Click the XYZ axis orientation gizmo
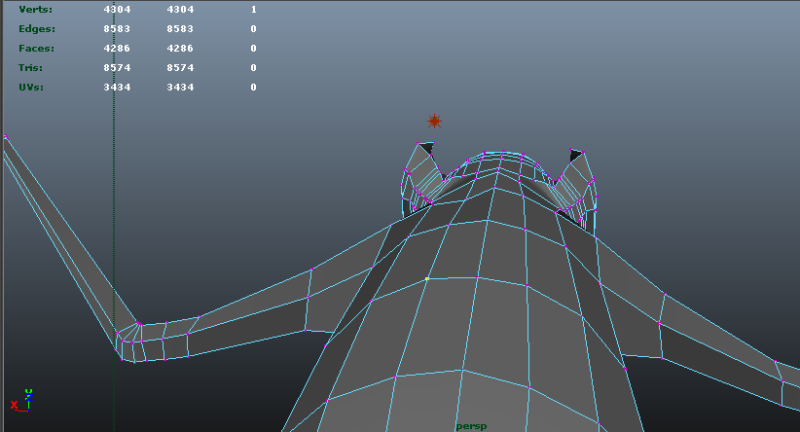 [x=24, y=399]
